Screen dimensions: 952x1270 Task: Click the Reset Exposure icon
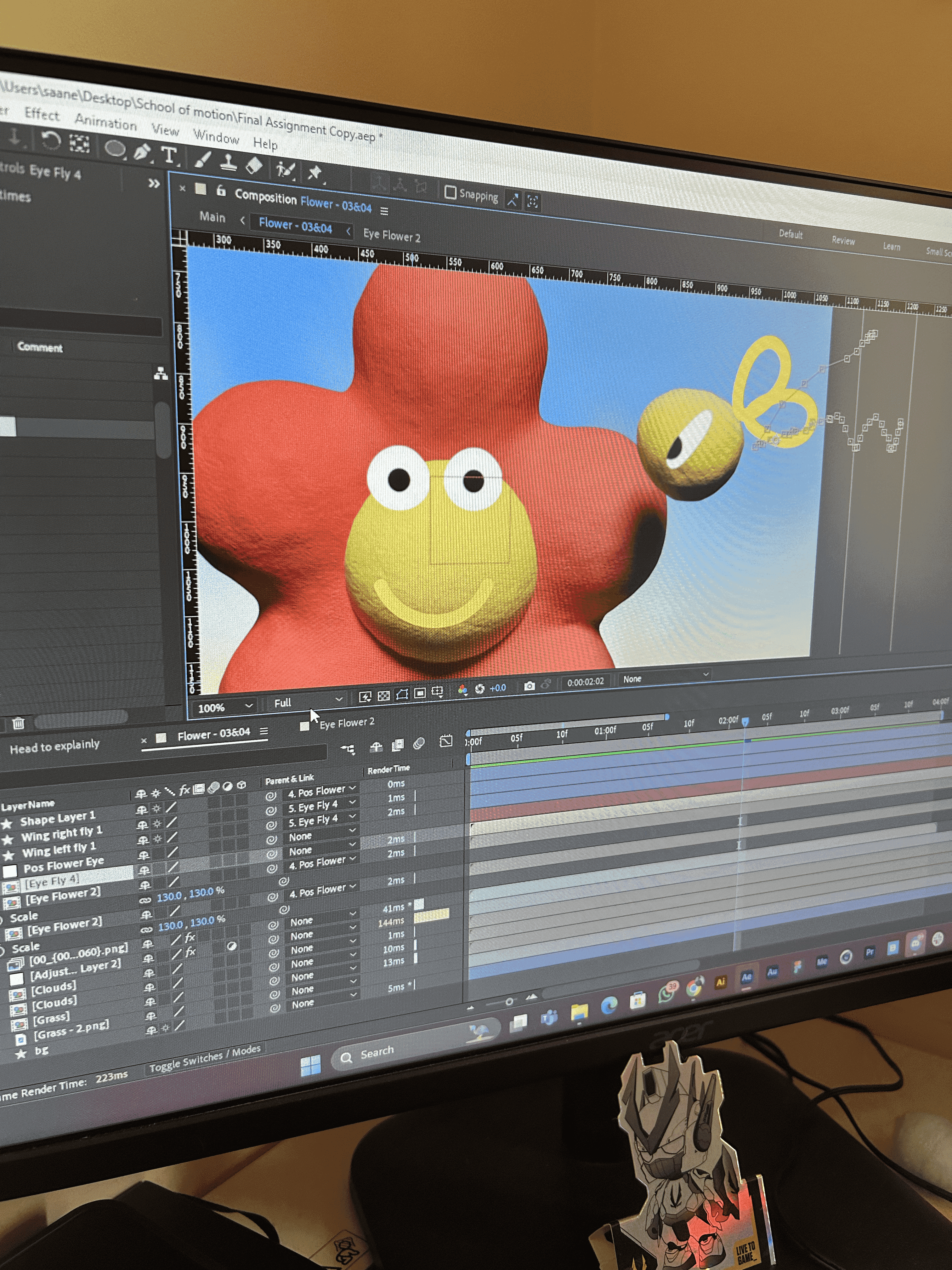tap(480, 689)
